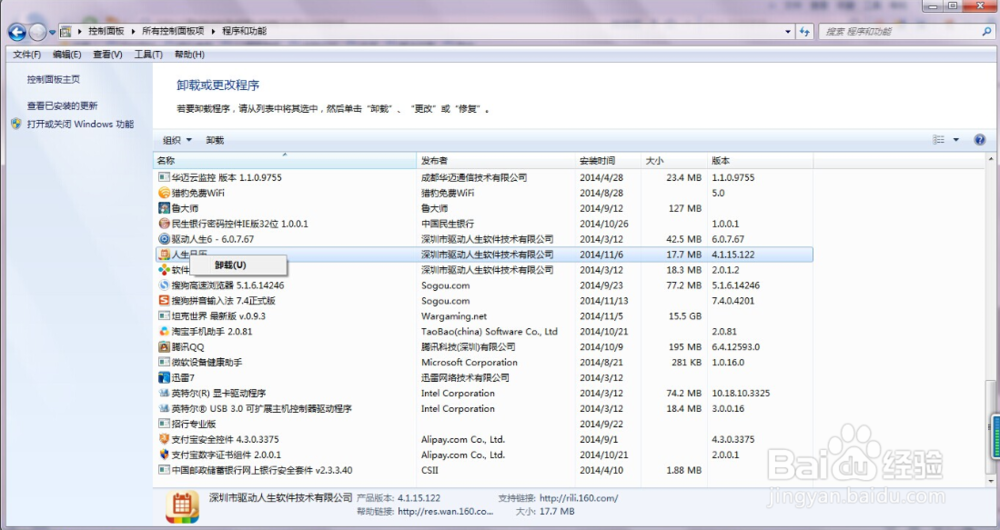The height and width of the screenshot is (530, 1000).
Task: Select the 鲁大师 program icon
Action: 164,208
